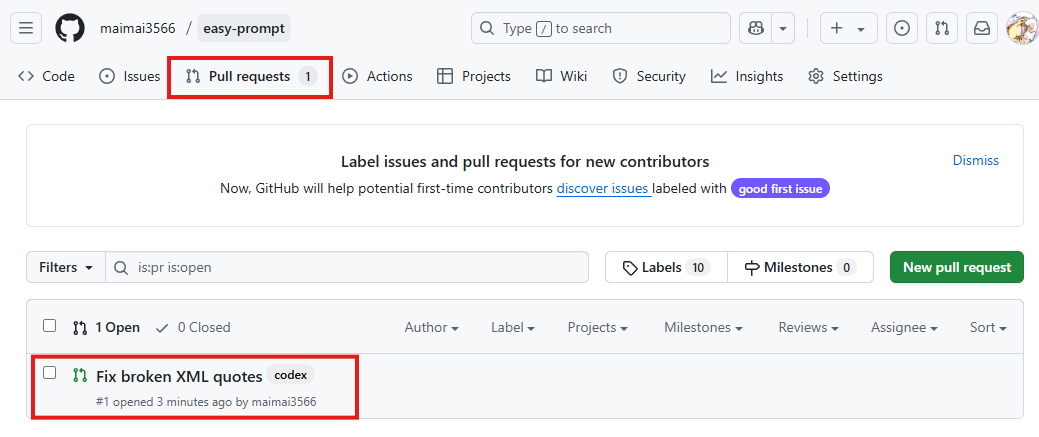Open the notifications inbox icon

[982, 29]
